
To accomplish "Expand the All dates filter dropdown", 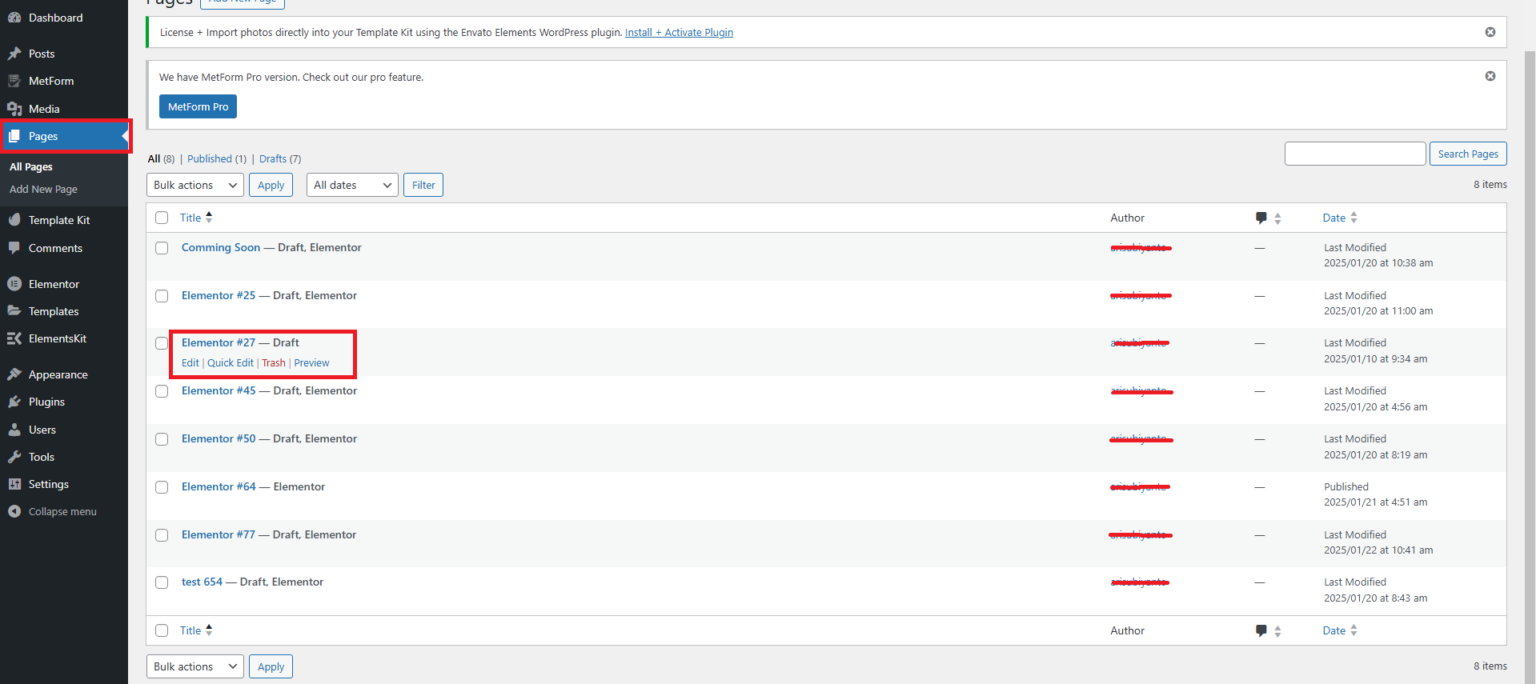I will coord(352,185).
